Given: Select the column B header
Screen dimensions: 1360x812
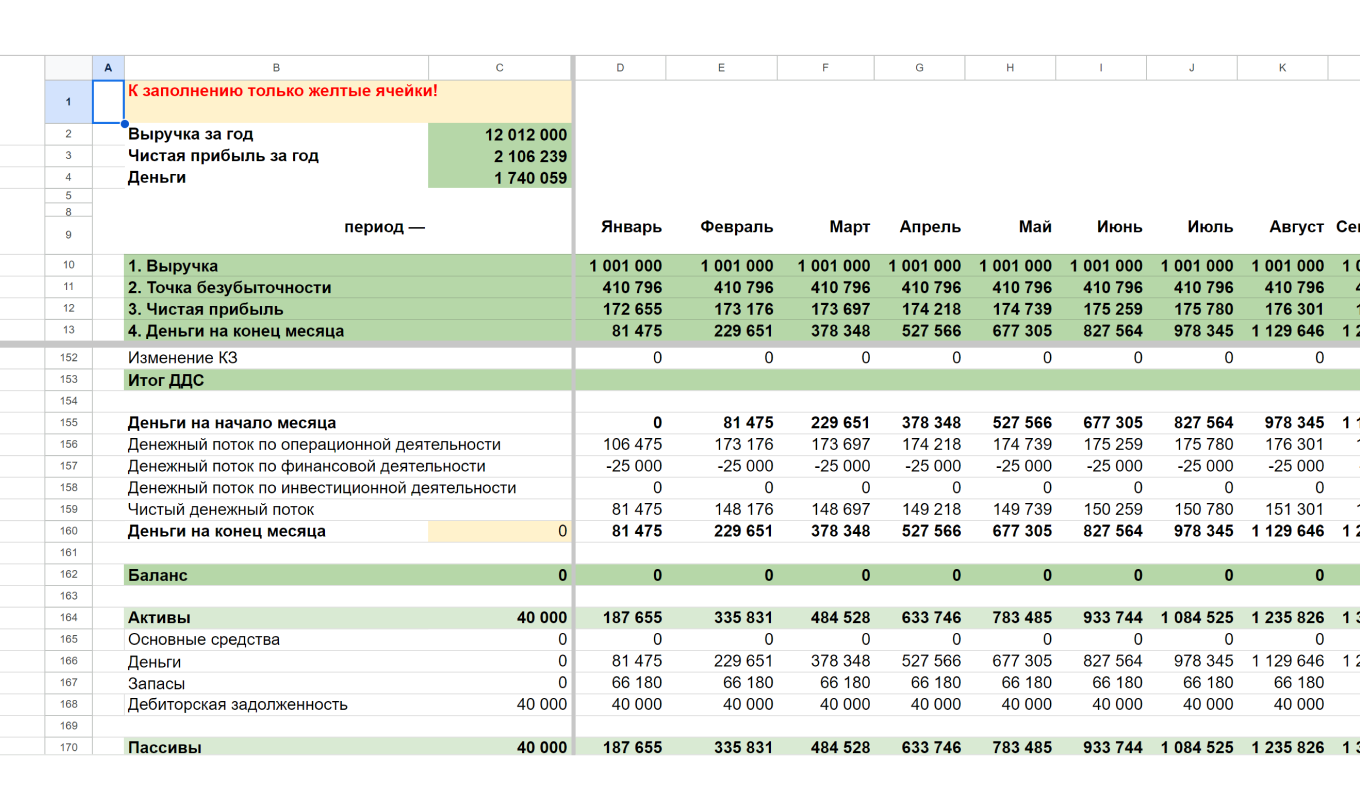Looking at the screenshot, I should (276, 68).
